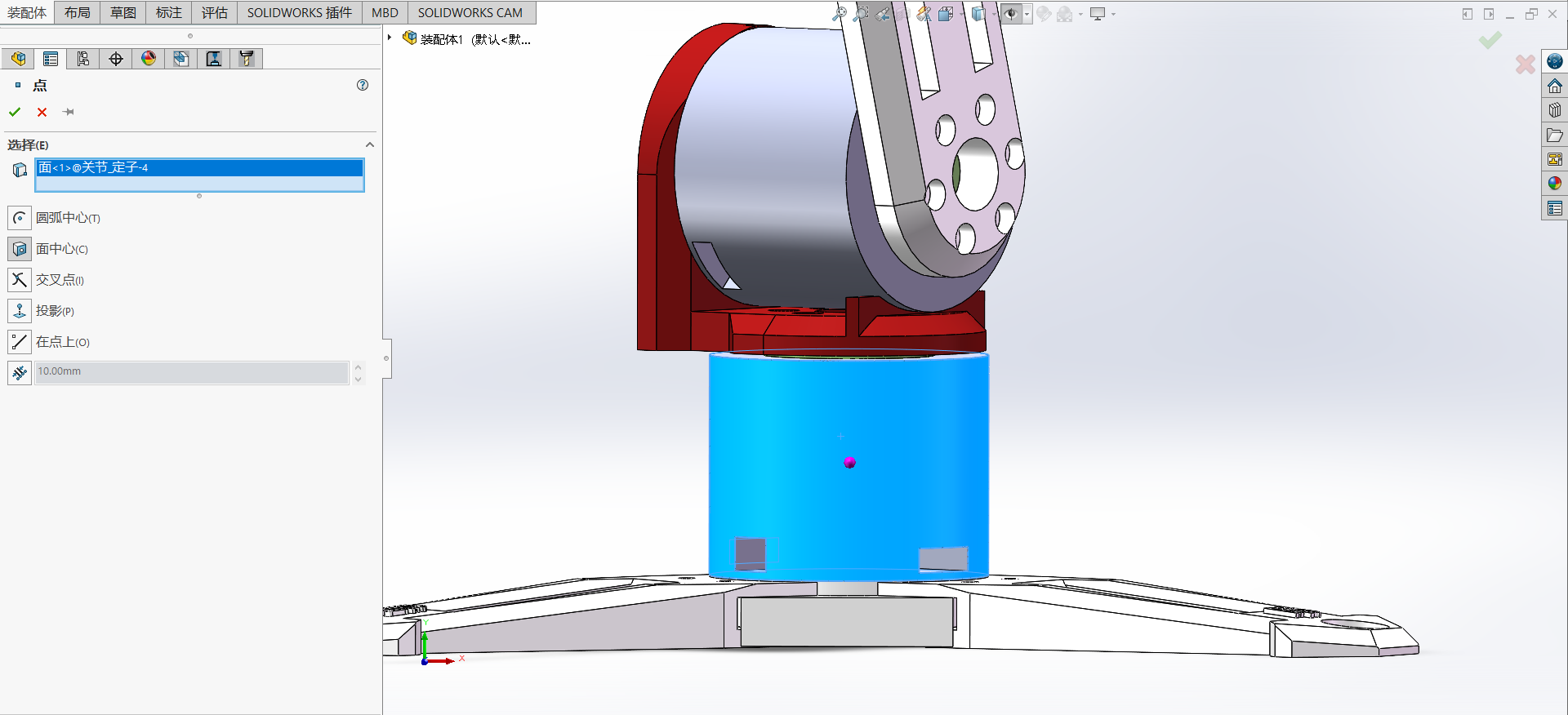Decrease the 10.00mm distance value
The width and height of the screenshot is (1568, 715).
pyautogui.click(x=358, y=379)
